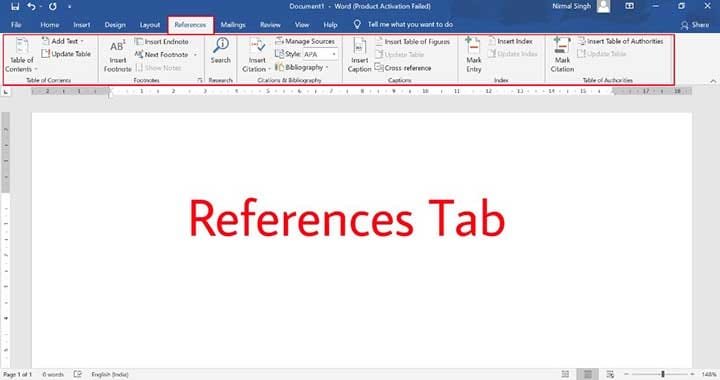The width and height of the screenshot is (720, 380).
Task: Click Insert Index
Action: coord(511,41)
